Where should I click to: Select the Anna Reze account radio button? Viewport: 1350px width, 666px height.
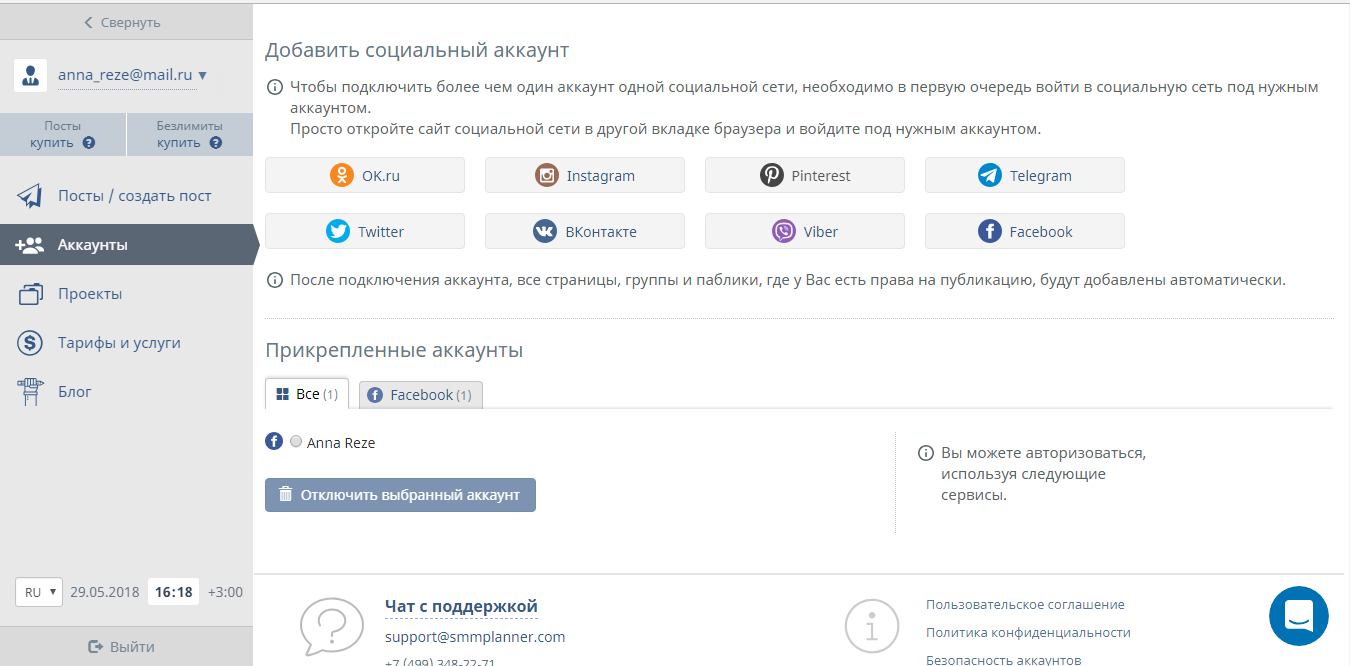click(x=295, y=440)
